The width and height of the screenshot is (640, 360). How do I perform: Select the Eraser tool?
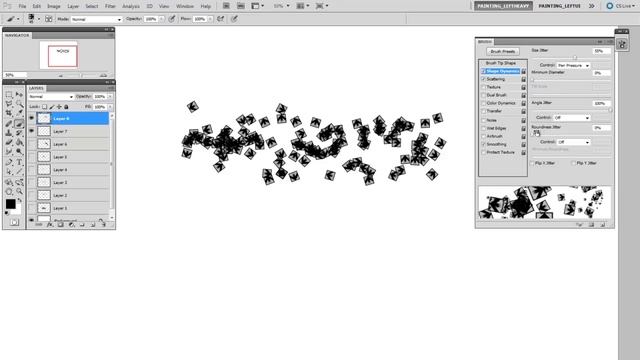9,142
